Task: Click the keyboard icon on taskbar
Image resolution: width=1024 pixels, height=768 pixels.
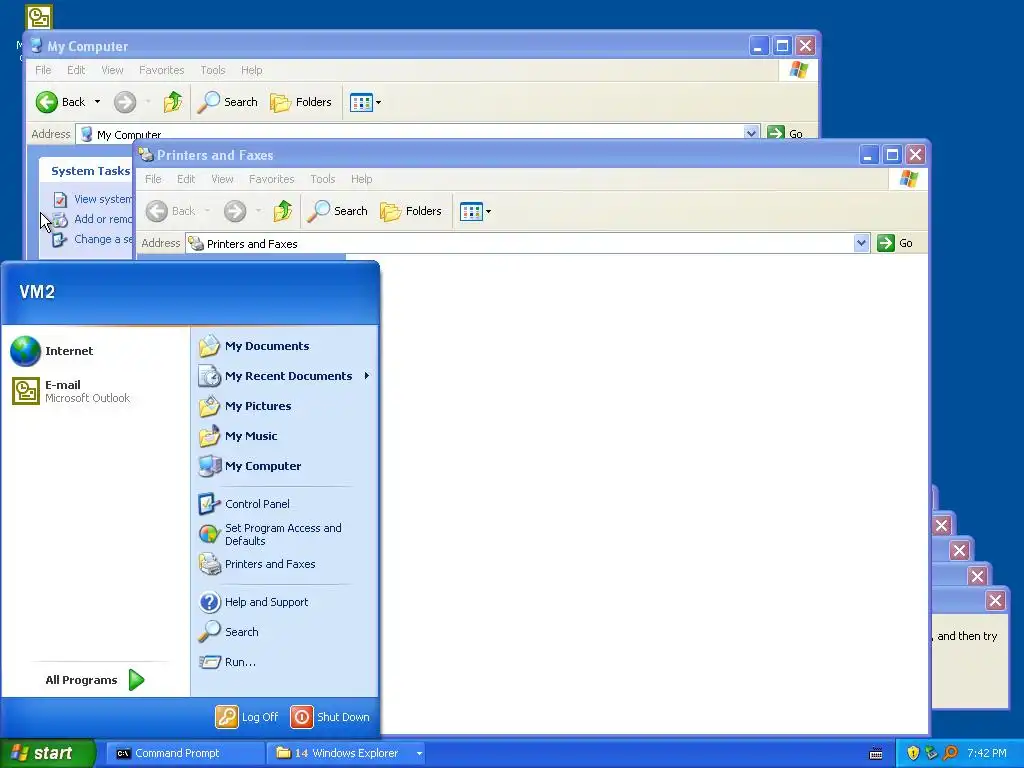Action: 876,754
